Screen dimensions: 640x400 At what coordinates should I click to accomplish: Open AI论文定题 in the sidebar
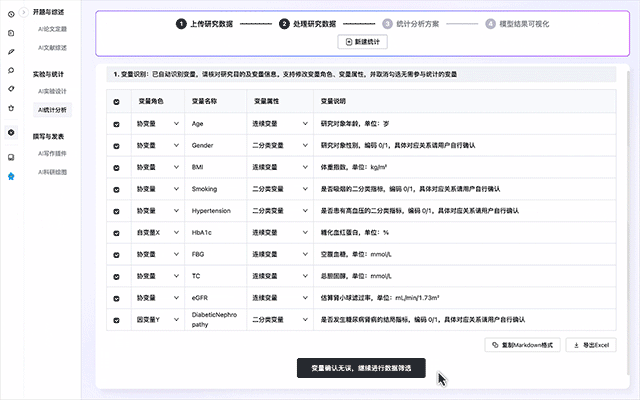pos(52,29)
